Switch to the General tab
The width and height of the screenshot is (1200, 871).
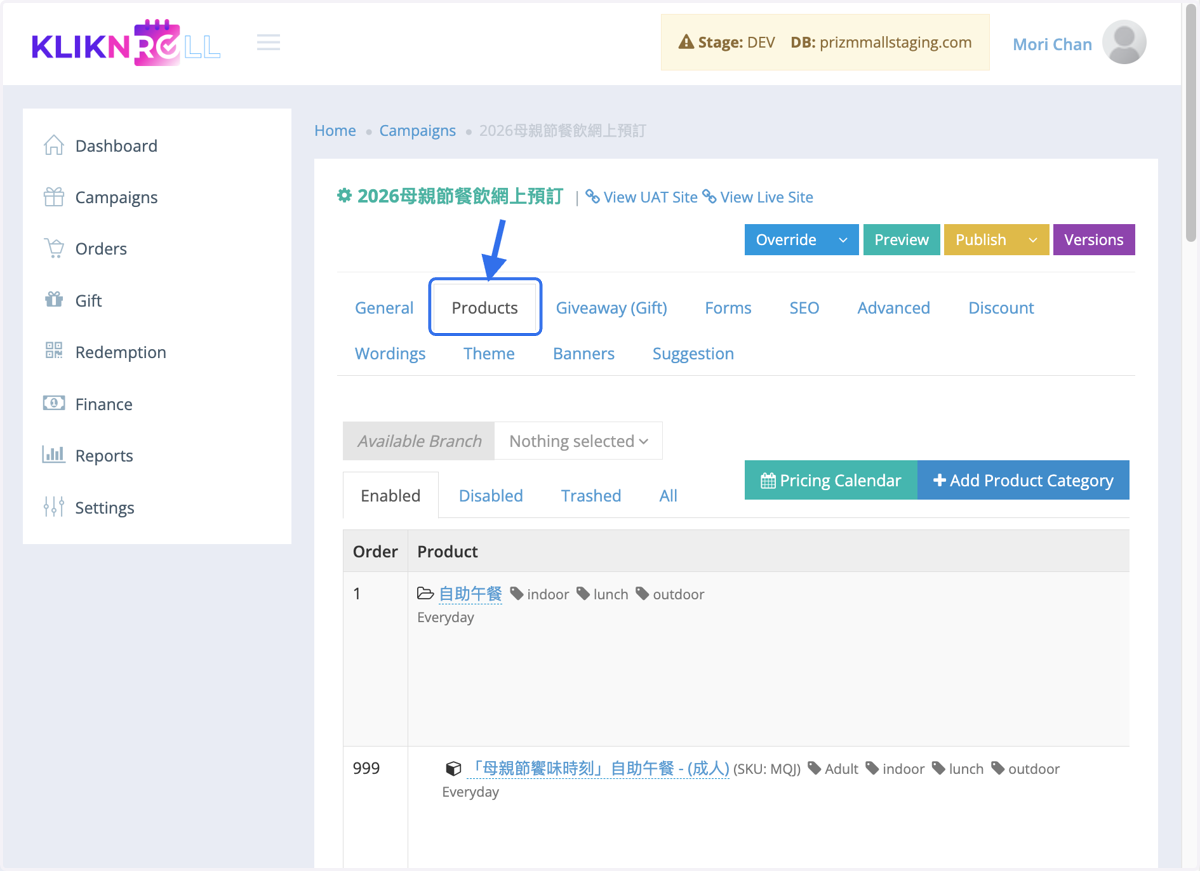coord(384,307)
